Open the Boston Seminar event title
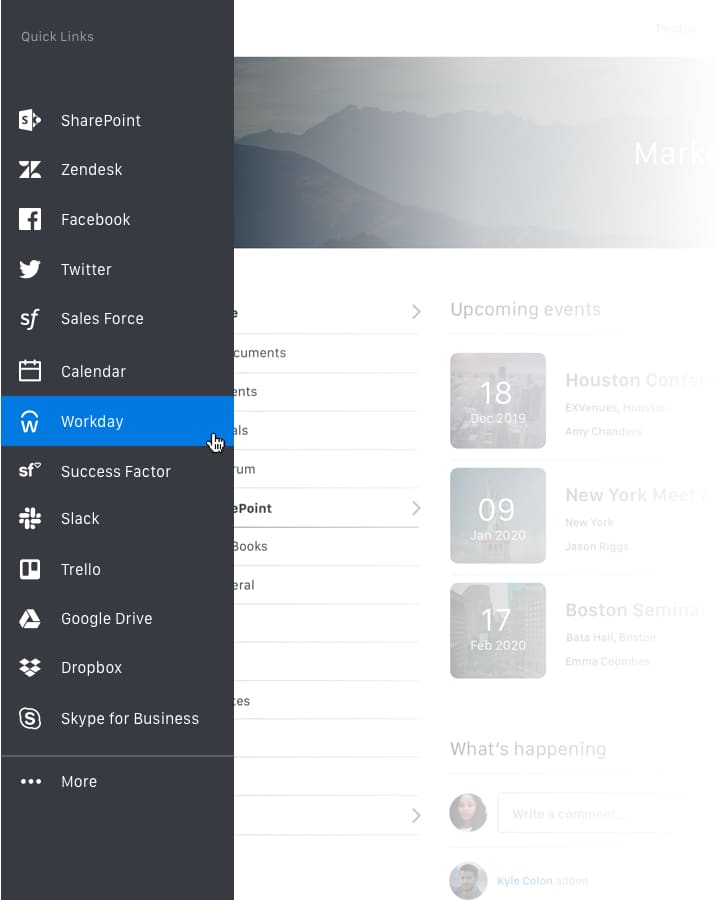This screenshot has width=716, height=900. (634, 610)
